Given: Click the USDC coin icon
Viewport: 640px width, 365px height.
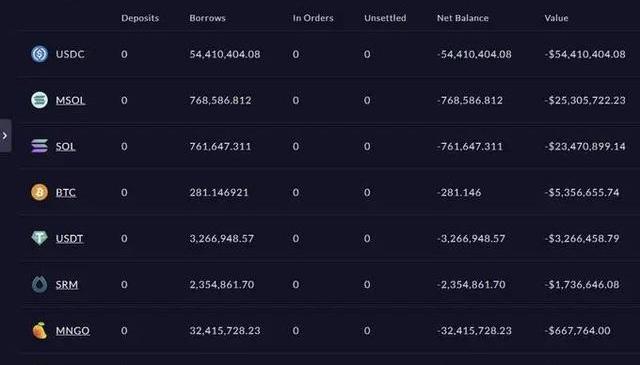Looking at the screenshot, I should point(40,54).
